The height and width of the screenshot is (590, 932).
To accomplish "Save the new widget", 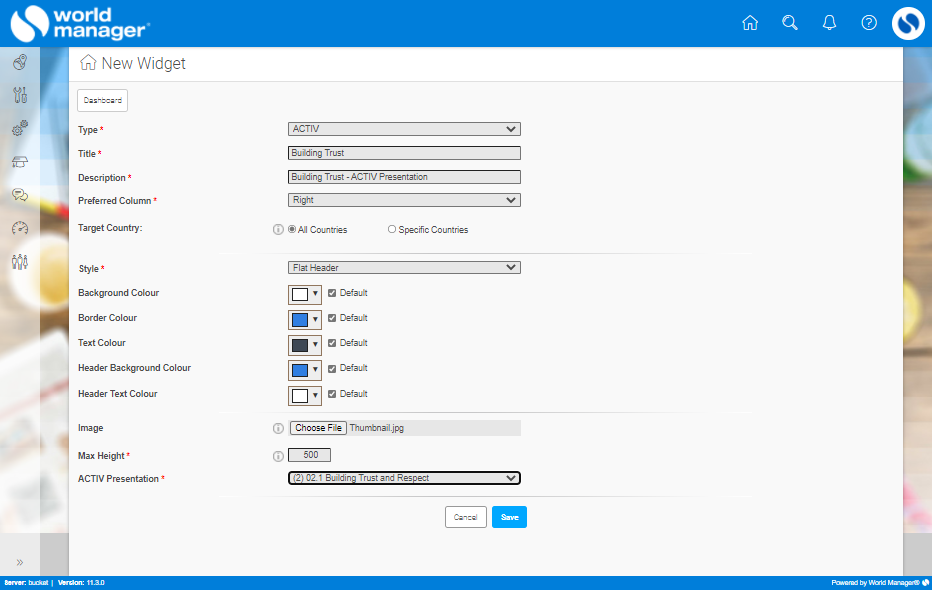I will pyautogui.click(x=509, y=516).
